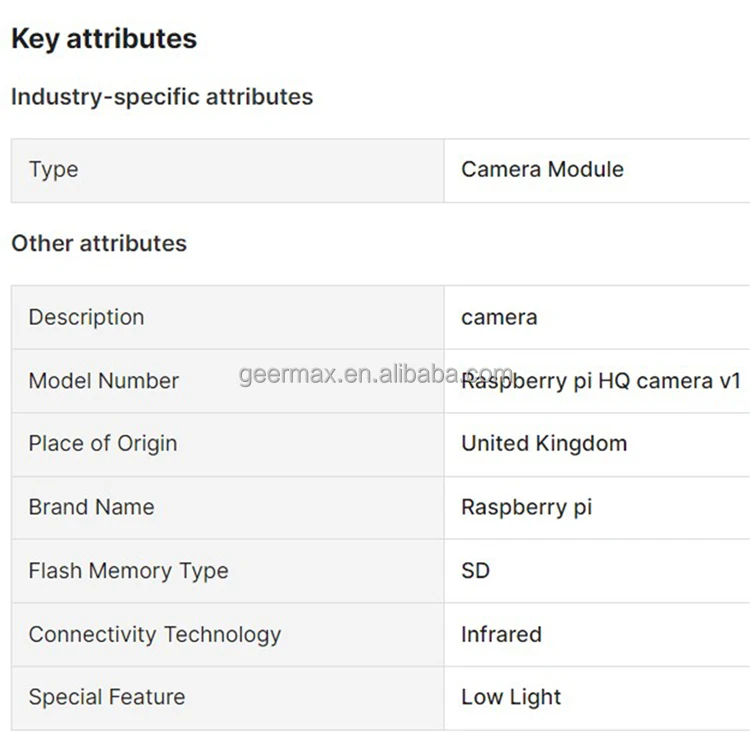Select the SD memory type value
This screenshot has width=750, height=750.
tap(476, 571)
